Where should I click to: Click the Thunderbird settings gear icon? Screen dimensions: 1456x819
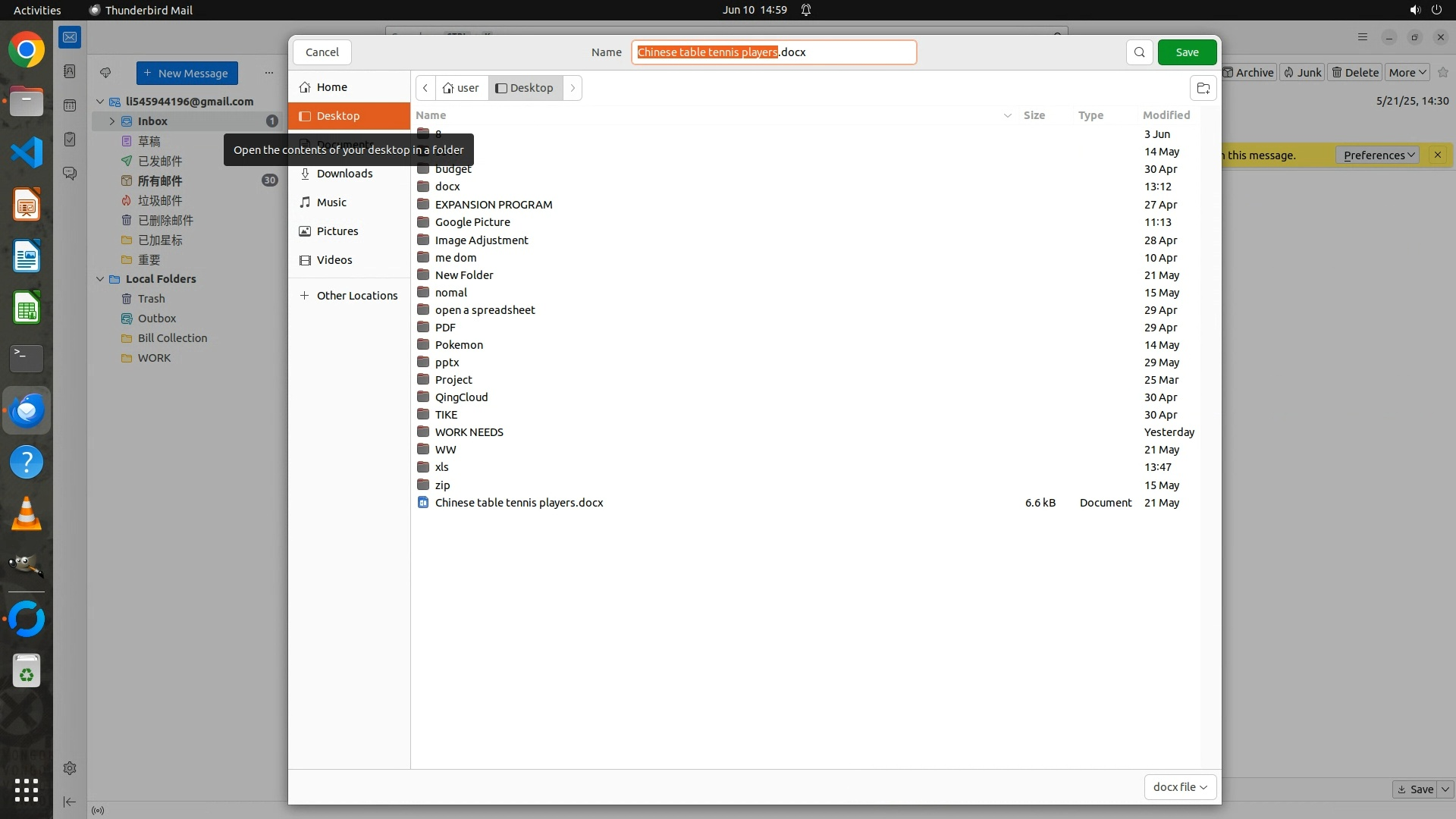70,768
